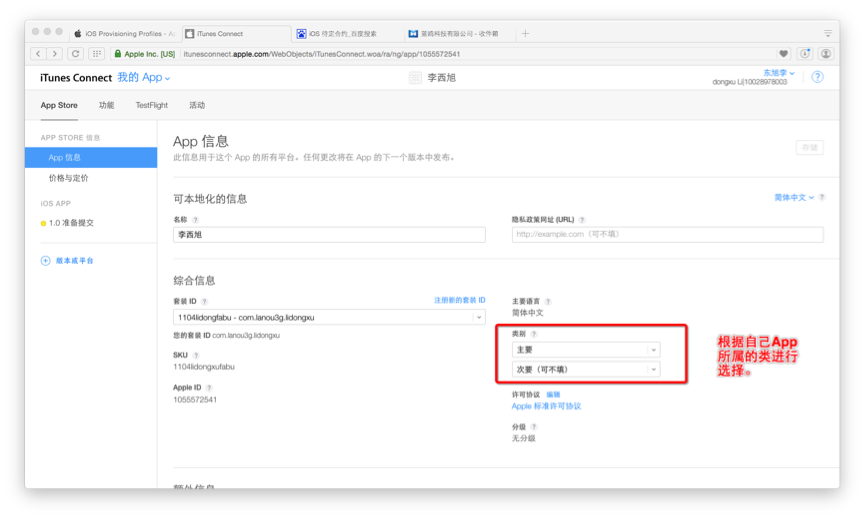
Task: Click help icon next to SKU
Action: pos(196,356)
